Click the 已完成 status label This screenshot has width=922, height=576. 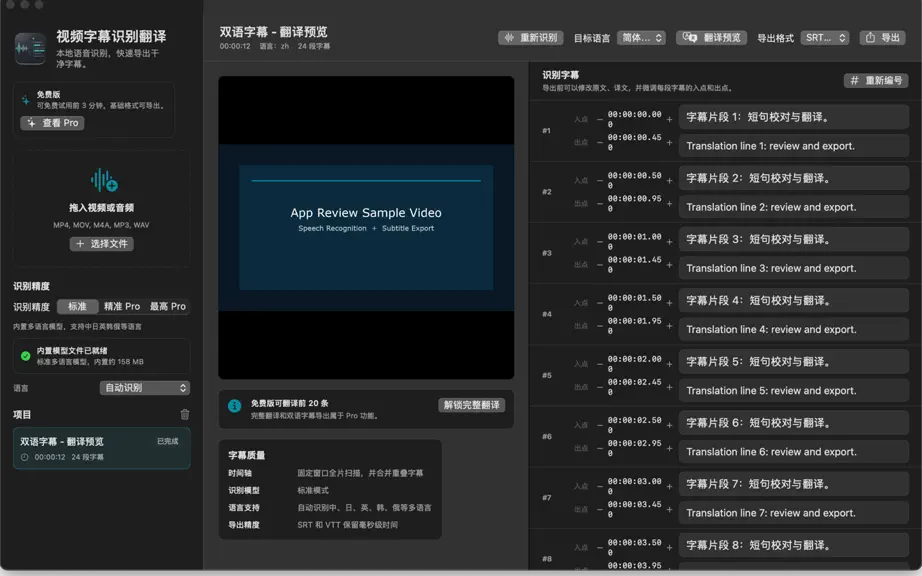[x=168, y=441]
